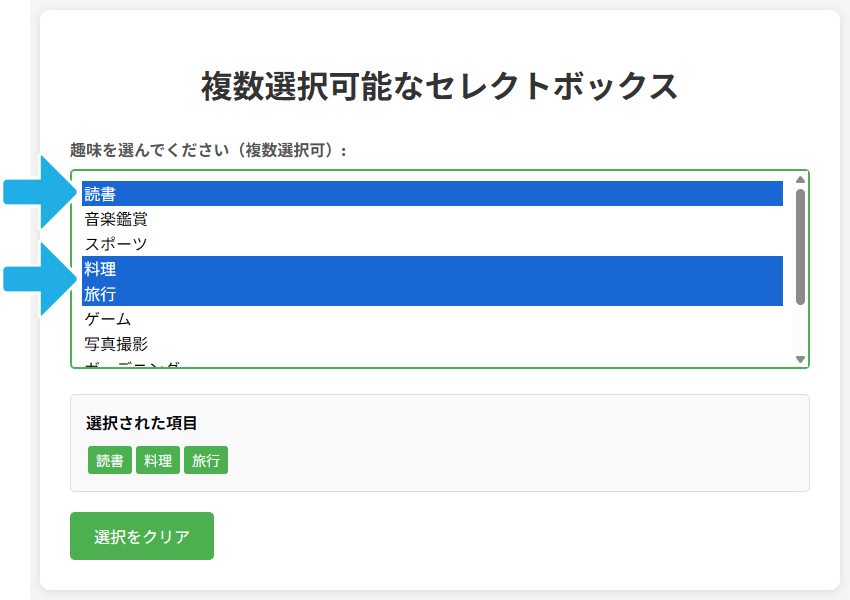Screen dimensions: 850x600
Task: Click the 選択された項目 heading
Action: pyautogui.click(x=141, y=423)
